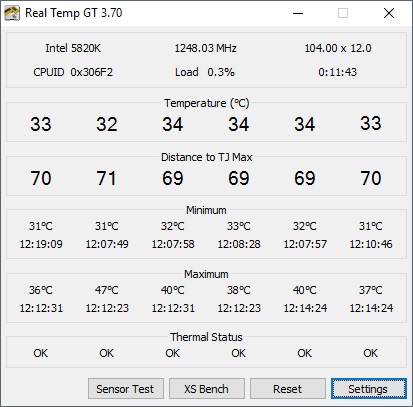The height and width of the screenshot is (407, 413).
Task: Open the Sensor Test button
Action: [126, 388]
